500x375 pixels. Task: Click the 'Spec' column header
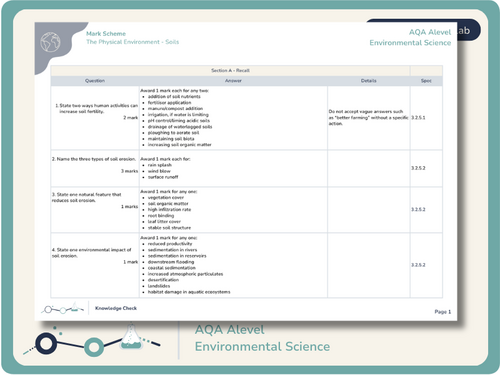[x=426, y=81]
